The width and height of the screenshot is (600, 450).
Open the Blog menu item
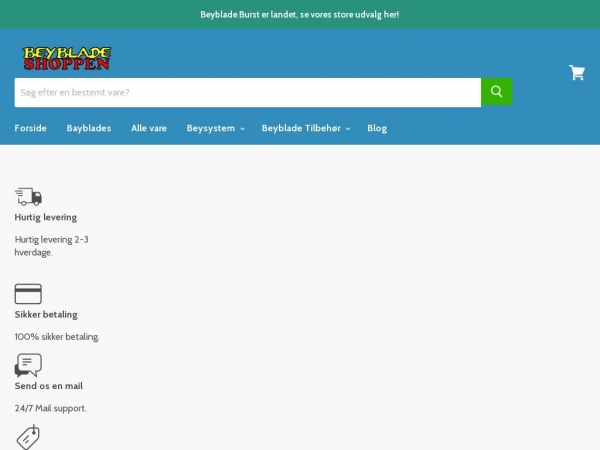pyautogui.click(x=377, y=128)
